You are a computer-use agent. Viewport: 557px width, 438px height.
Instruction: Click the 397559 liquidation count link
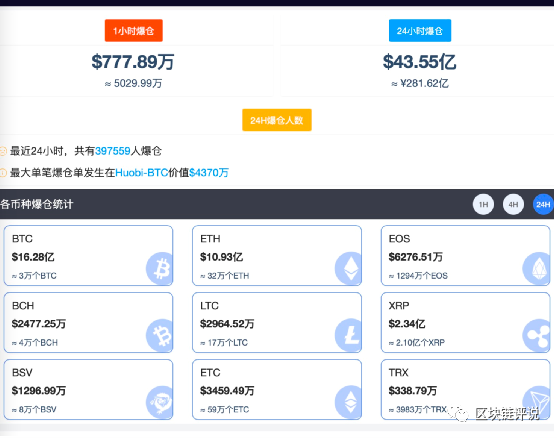(113, 151)
